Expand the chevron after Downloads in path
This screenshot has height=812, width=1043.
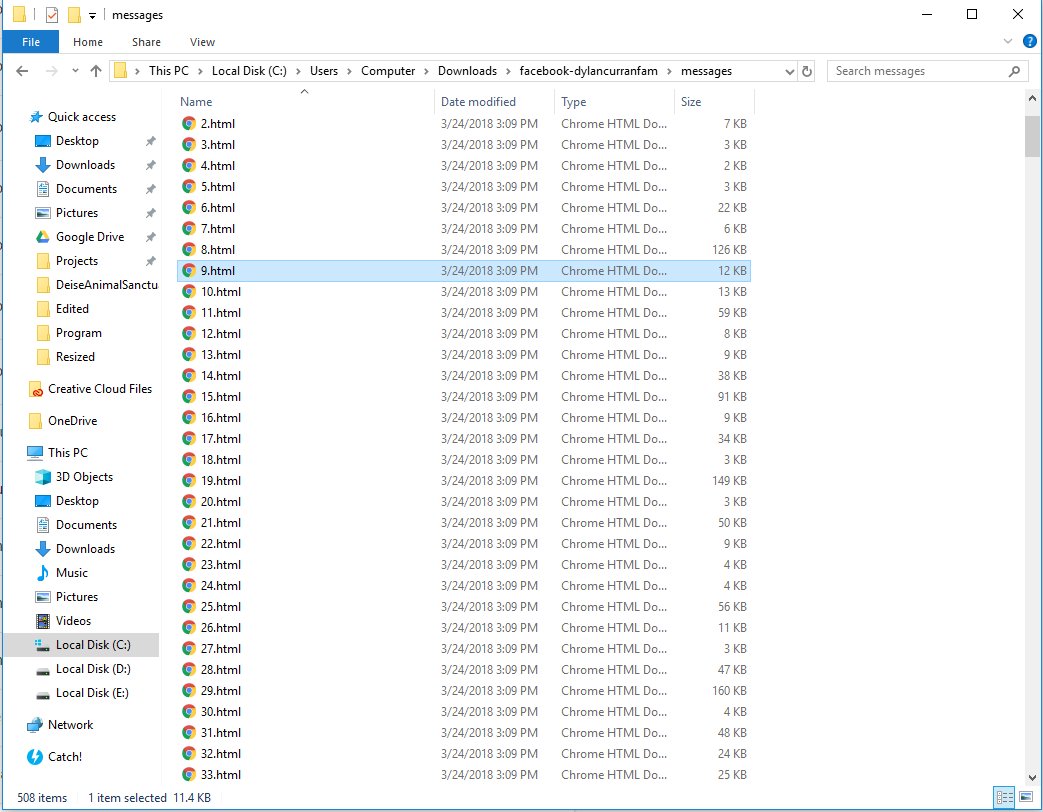point(508,71)
